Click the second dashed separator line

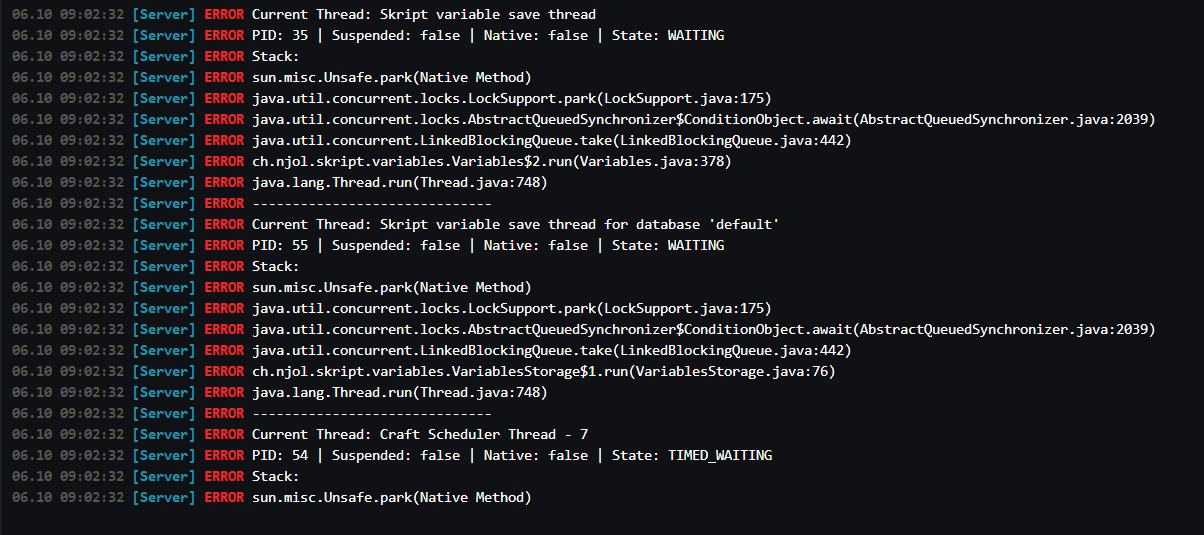click(252, 413)
